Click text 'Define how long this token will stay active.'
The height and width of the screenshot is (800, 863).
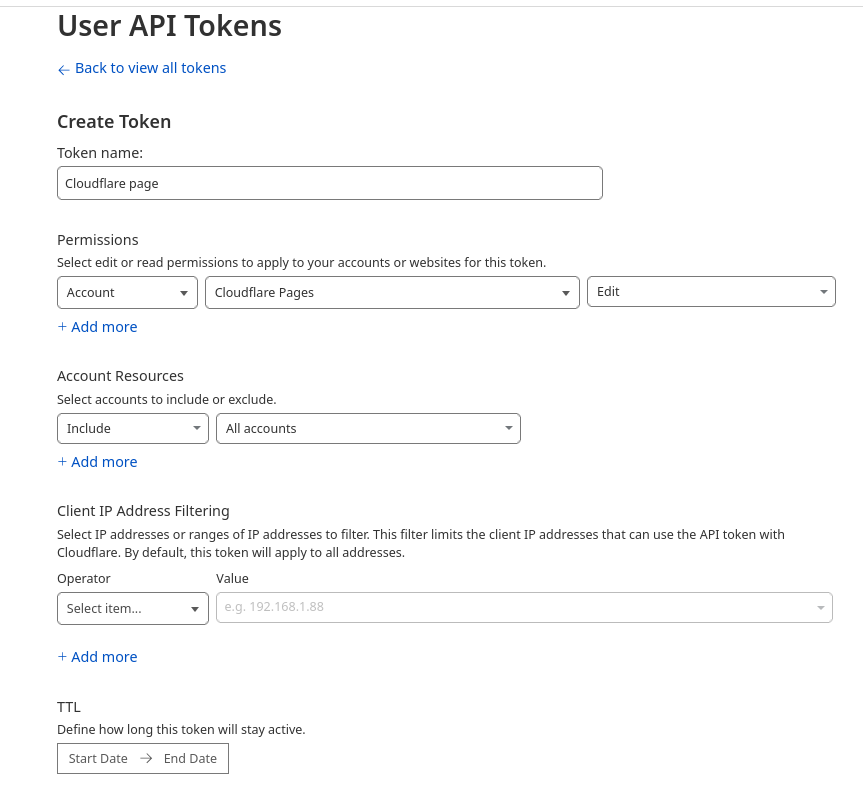tap(181, 730)
